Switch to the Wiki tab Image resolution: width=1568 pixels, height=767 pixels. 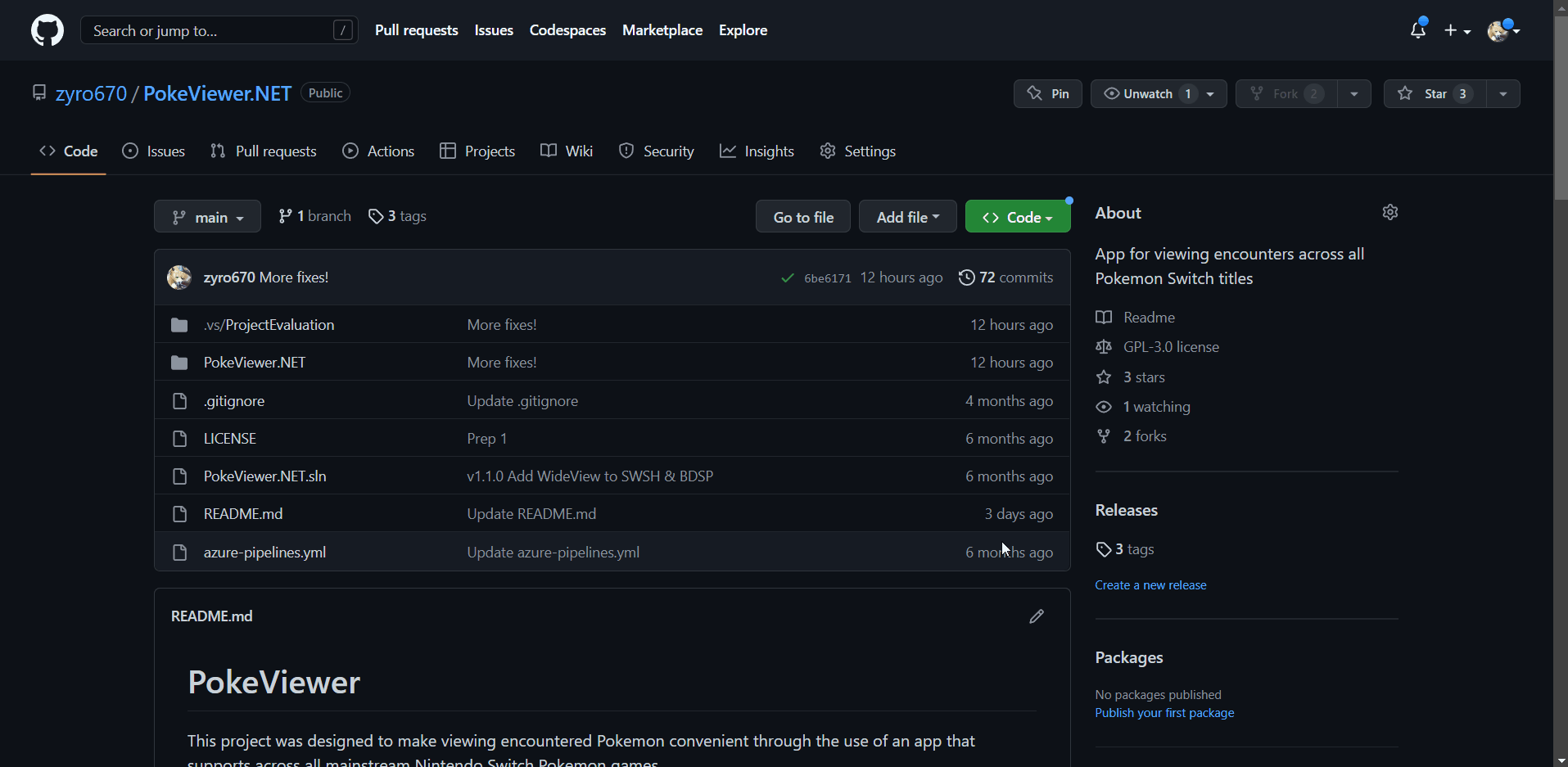[567, 151]
